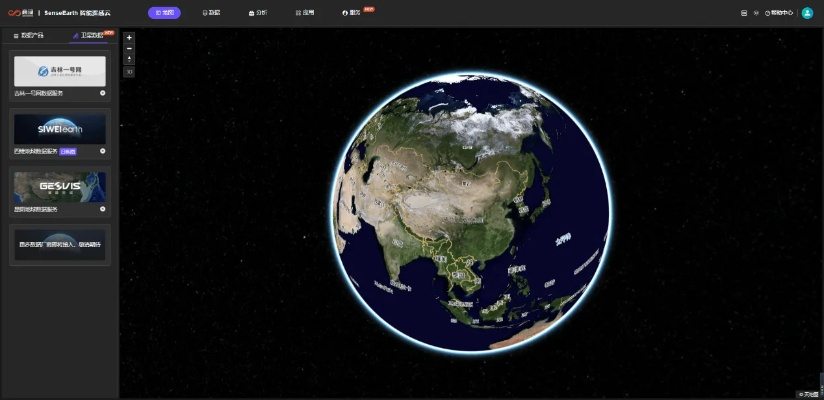Click the double-chevron icon in the top bar
Viewport: 824px width, 400px height.
point(755,13)
